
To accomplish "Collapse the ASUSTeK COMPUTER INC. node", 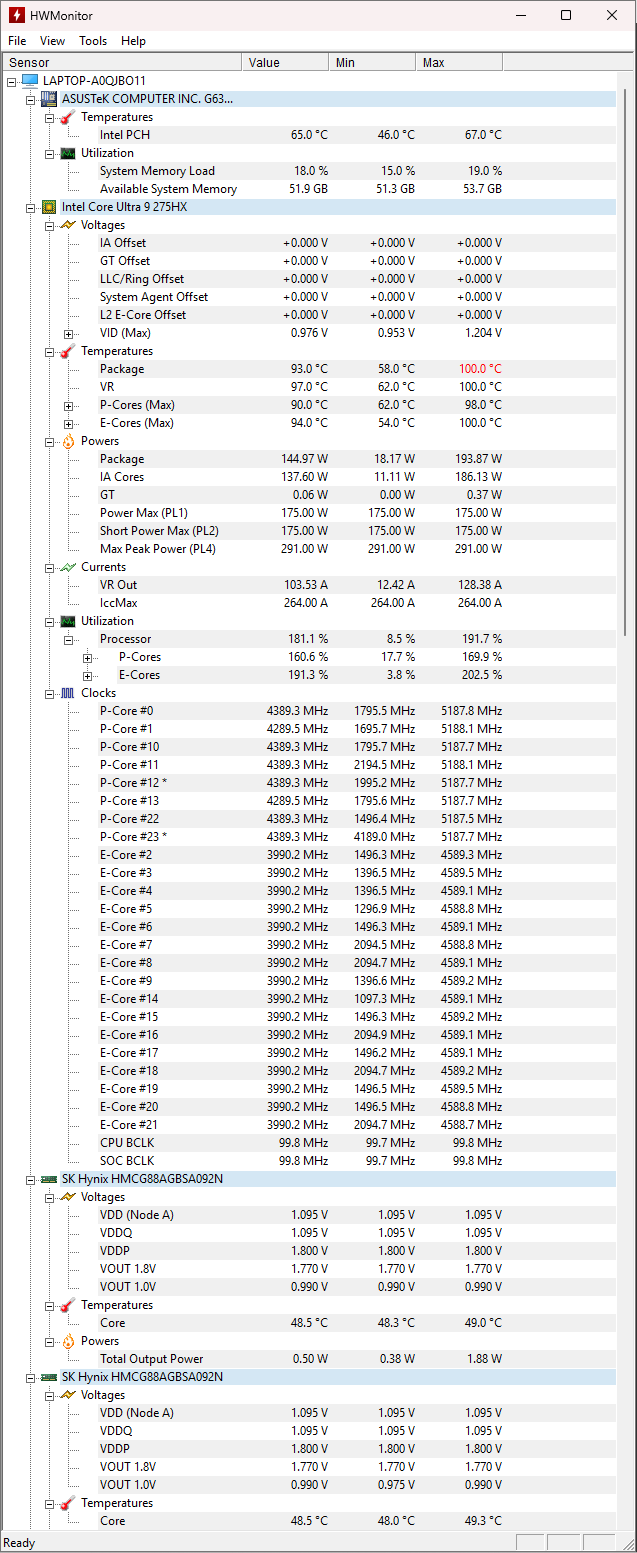I will point(30,99).
